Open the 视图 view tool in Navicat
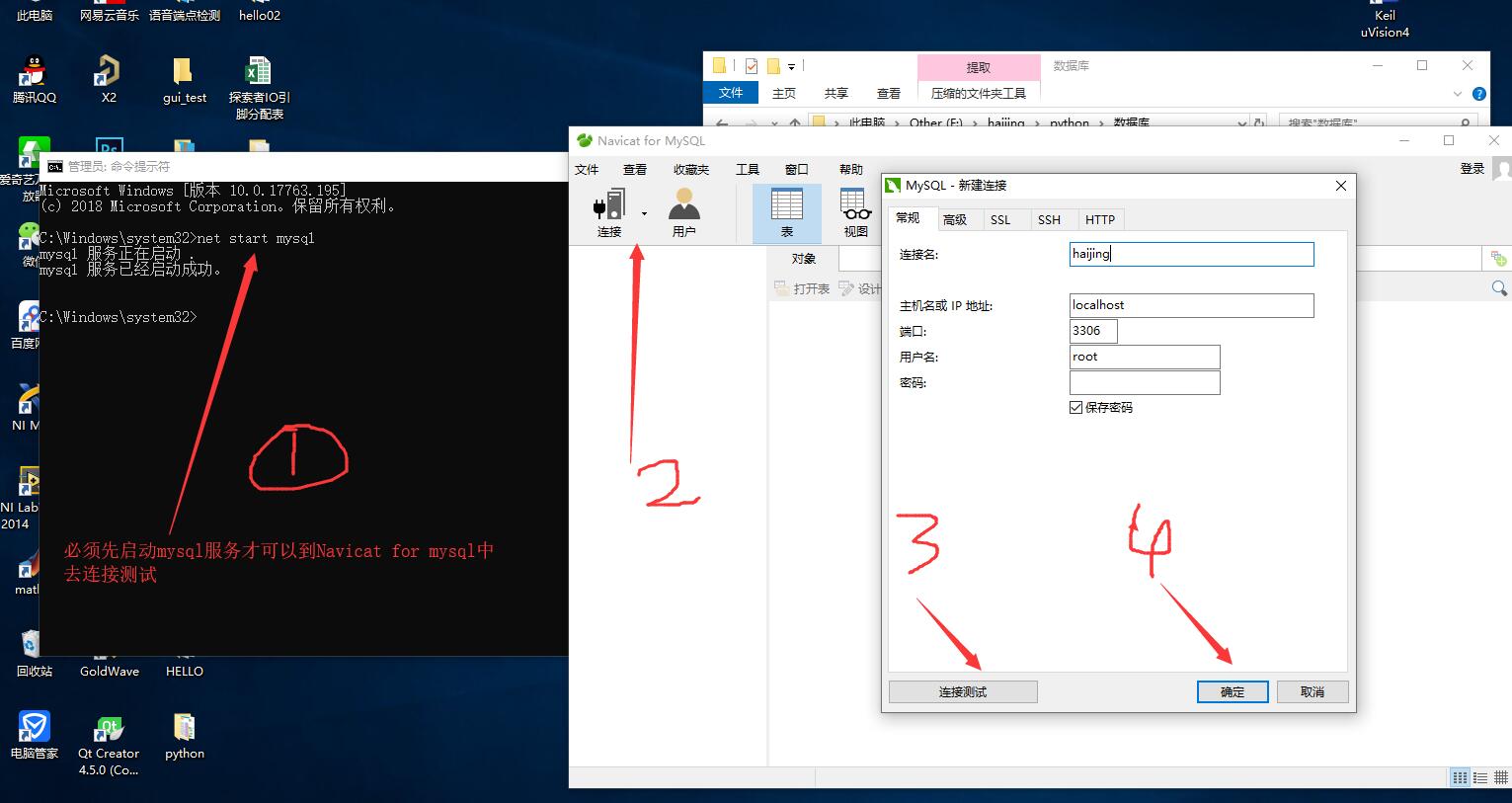Screen dimensions: 1512x803 click(856, 213)
